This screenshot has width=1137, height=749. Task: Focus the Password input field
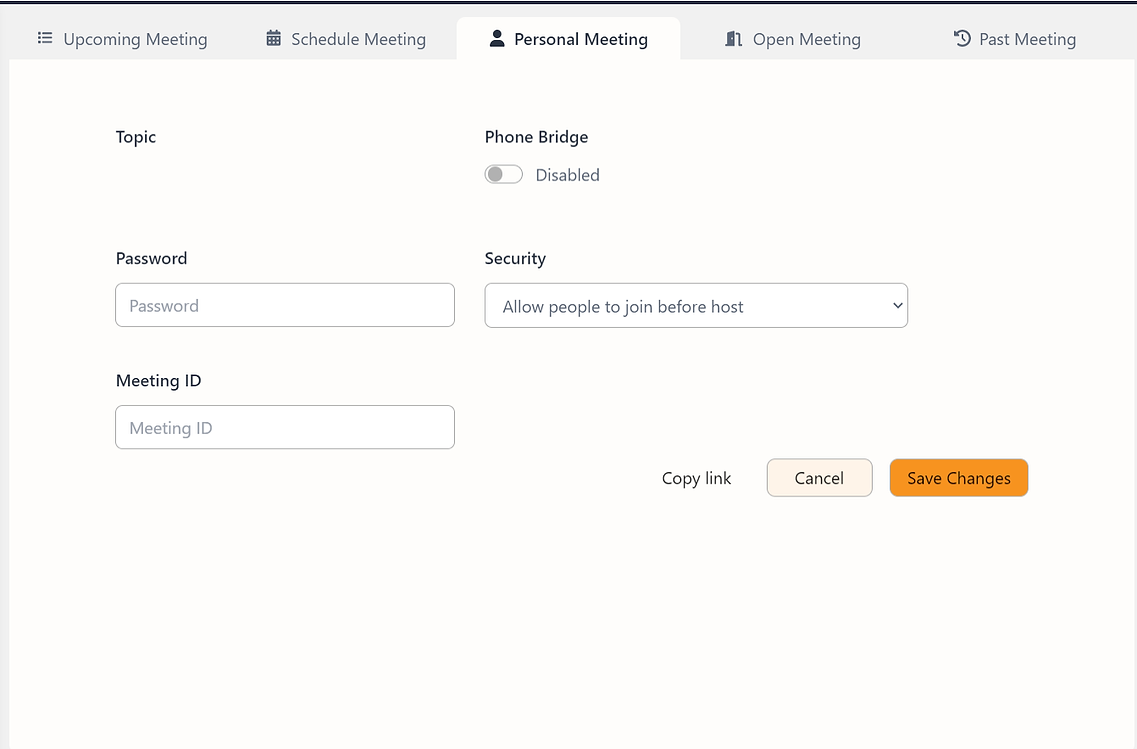(x=285, y=305)
